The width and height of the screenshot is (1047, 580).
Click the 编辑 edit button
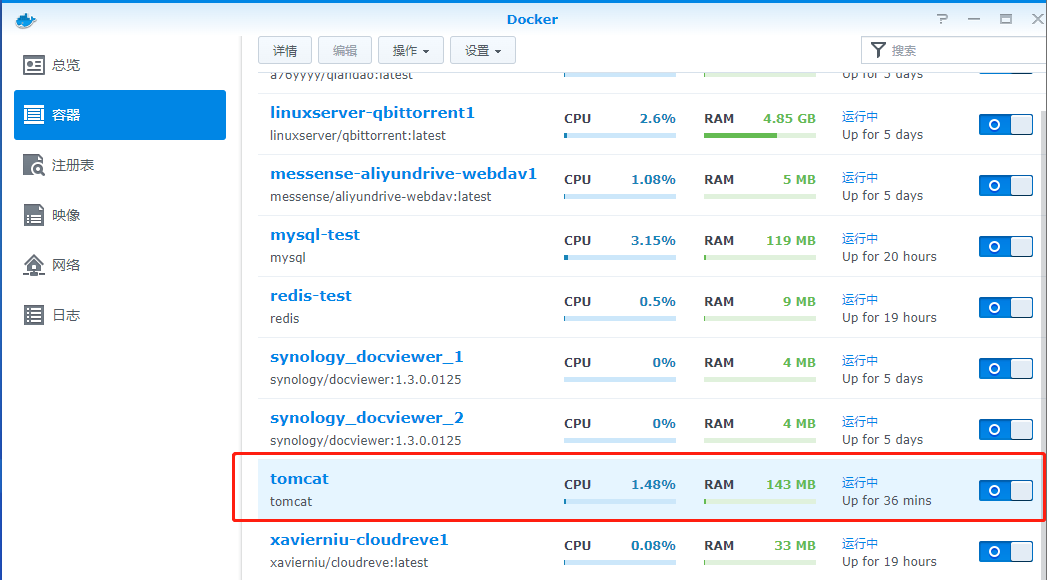[x=345, y=50]
